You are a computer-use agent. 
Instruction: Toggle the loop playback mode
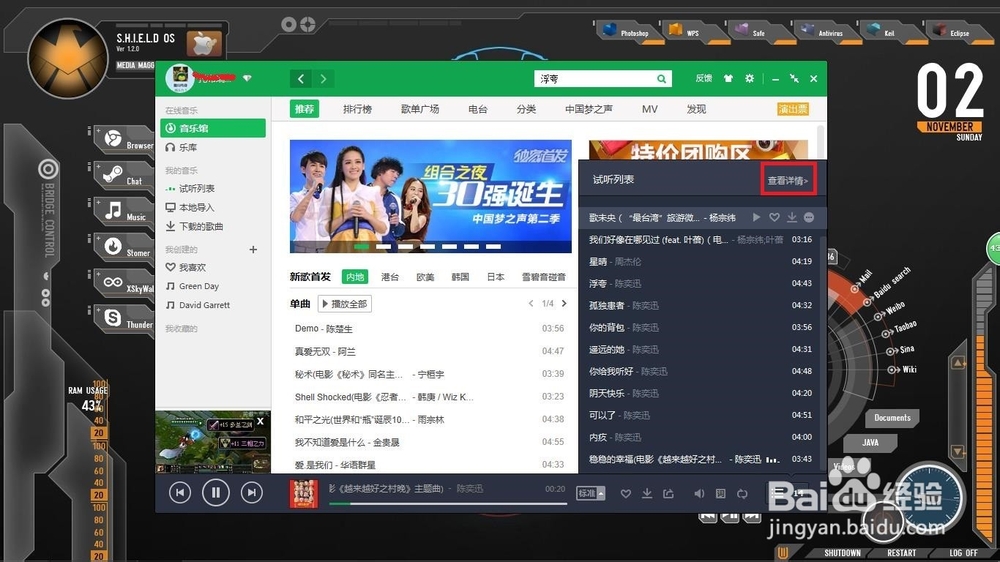tap(742, 494)
